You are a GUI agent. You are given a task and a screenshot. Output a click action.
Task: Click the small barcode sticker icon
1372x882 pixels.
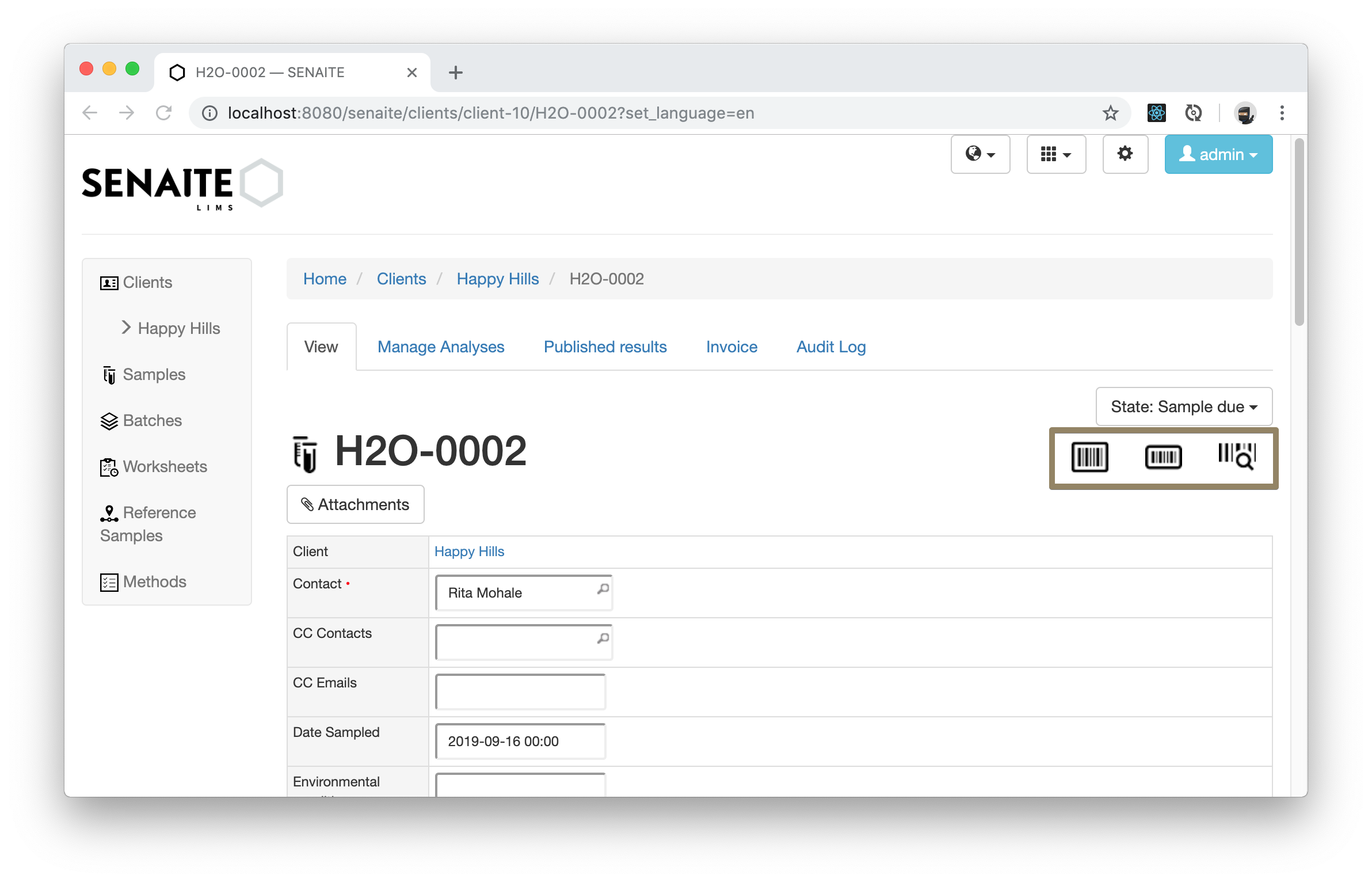[x=1163, y=457]
